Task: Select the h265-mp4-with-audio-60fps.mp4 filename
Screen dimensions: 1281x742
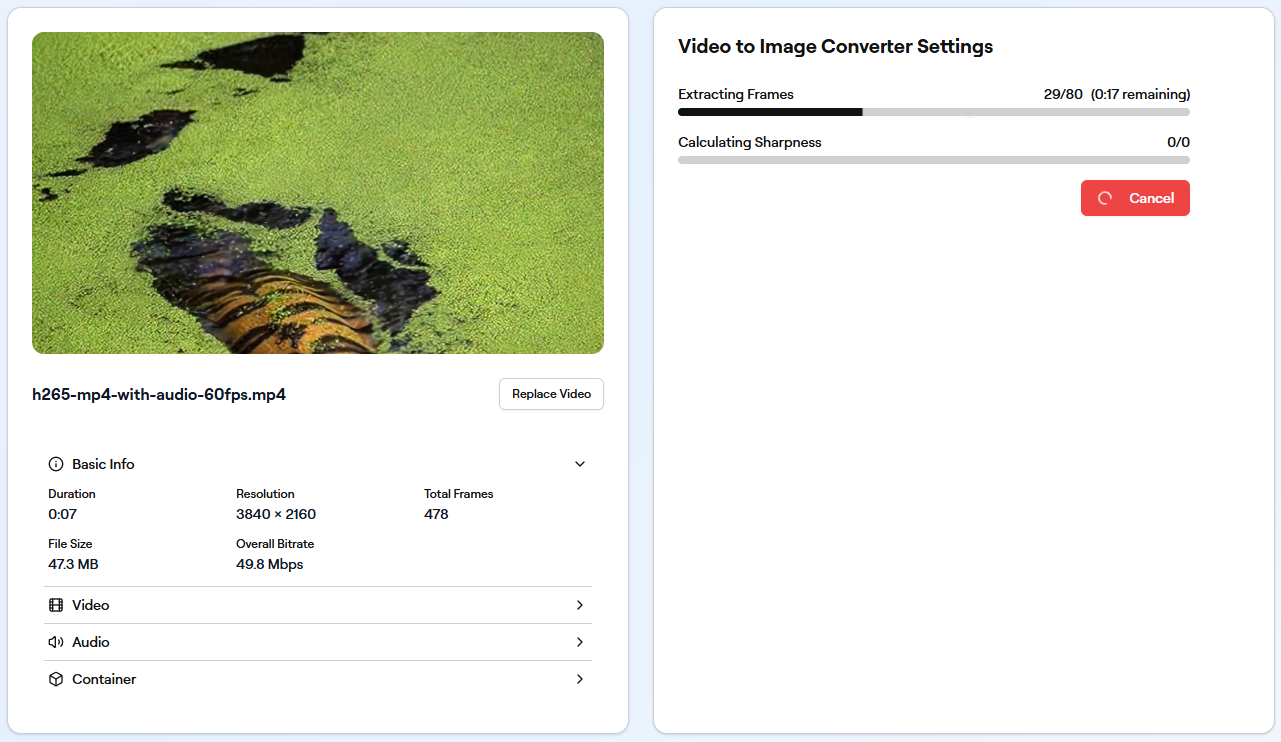Action: click(x=159, y=394)
